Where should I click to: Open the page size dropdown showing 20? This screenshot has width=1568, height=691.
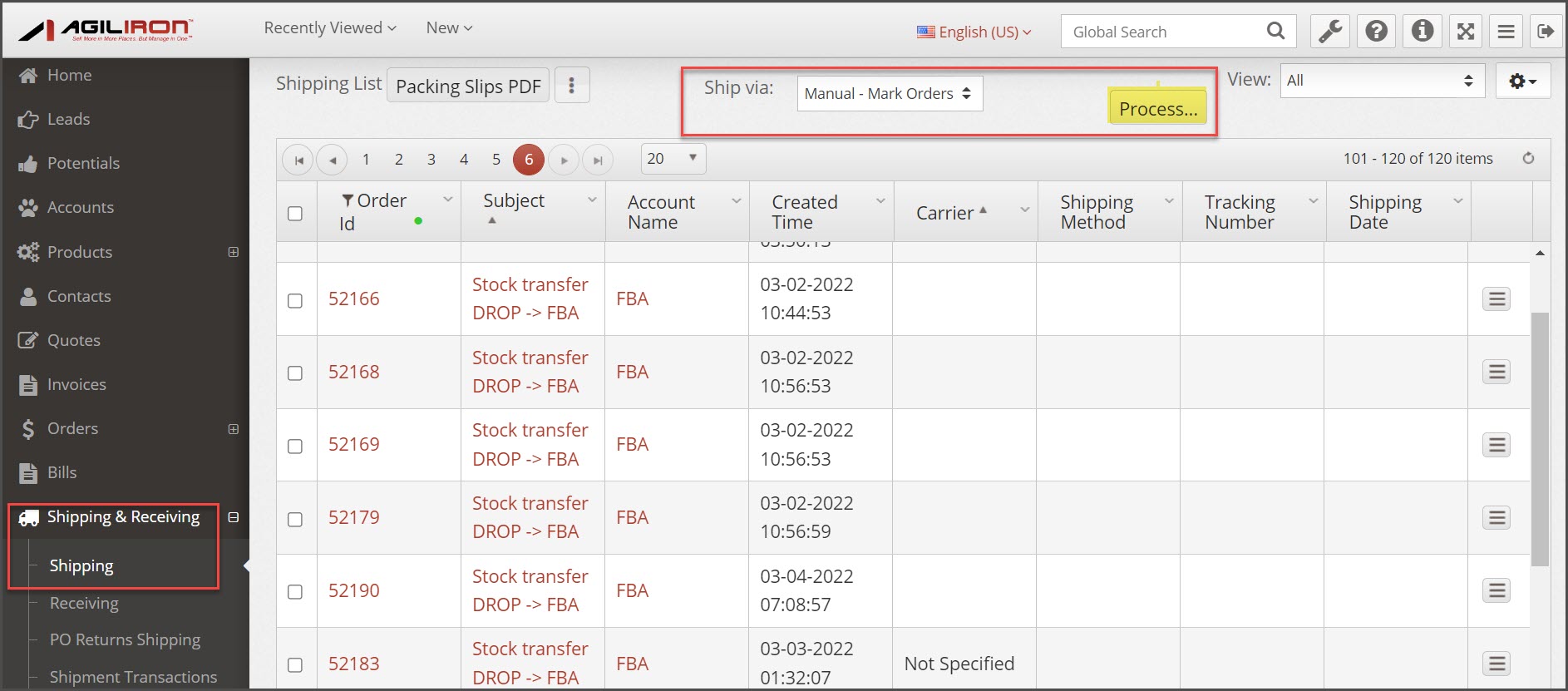click(x=673, y=159)
